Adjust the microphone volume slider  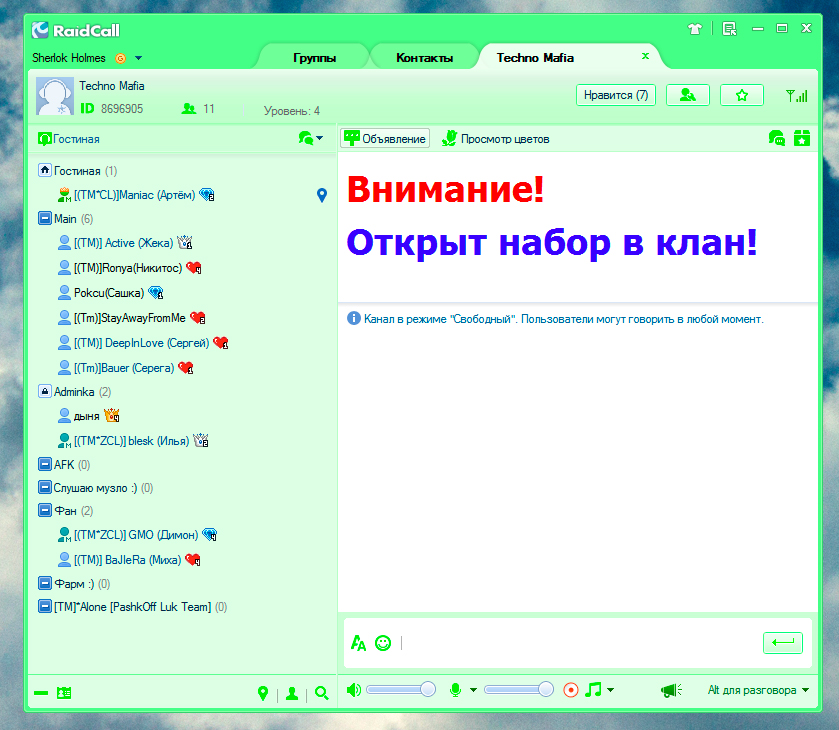(518, 689)
